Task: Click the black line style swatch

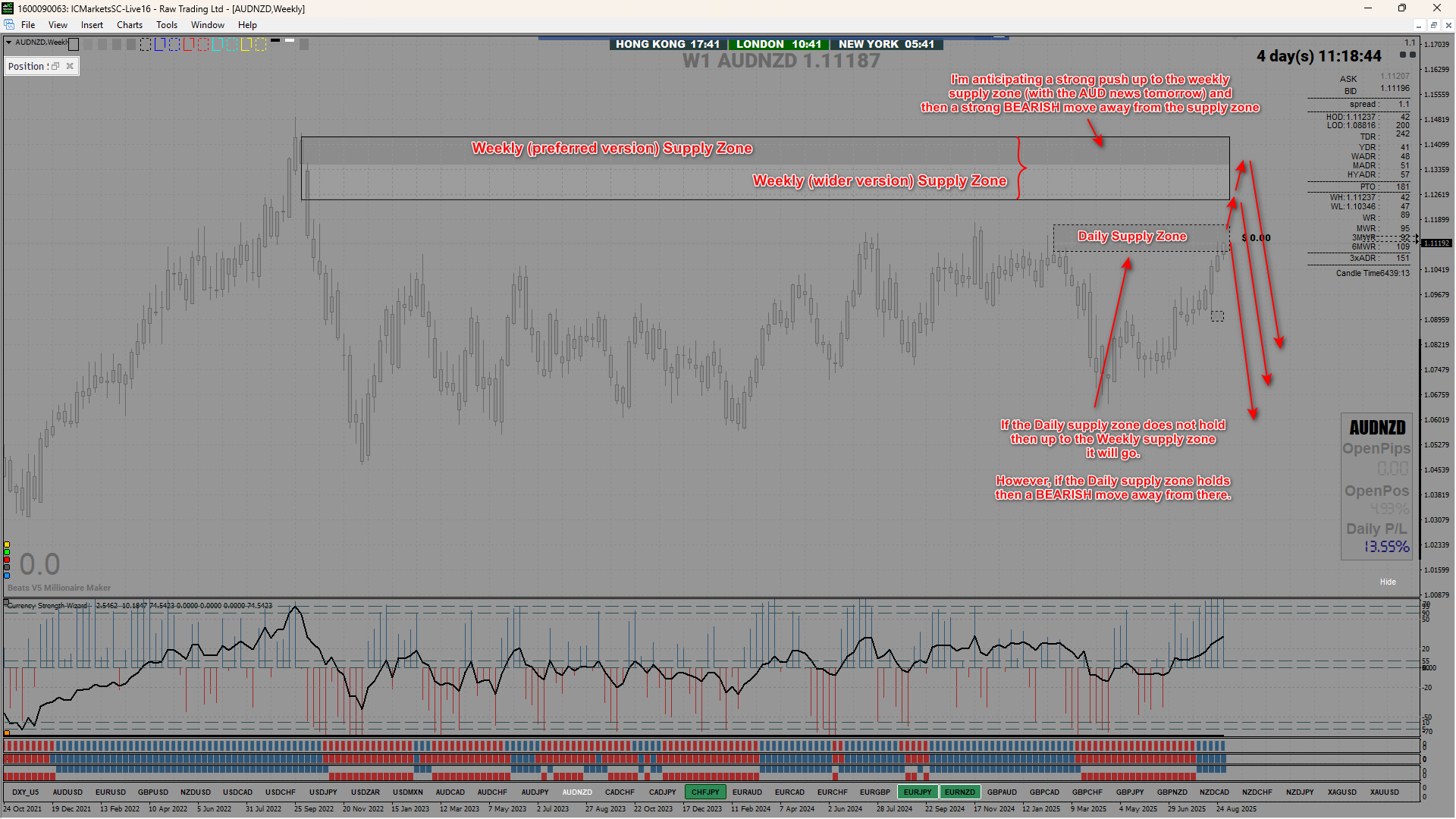Action: click(275, 40)
